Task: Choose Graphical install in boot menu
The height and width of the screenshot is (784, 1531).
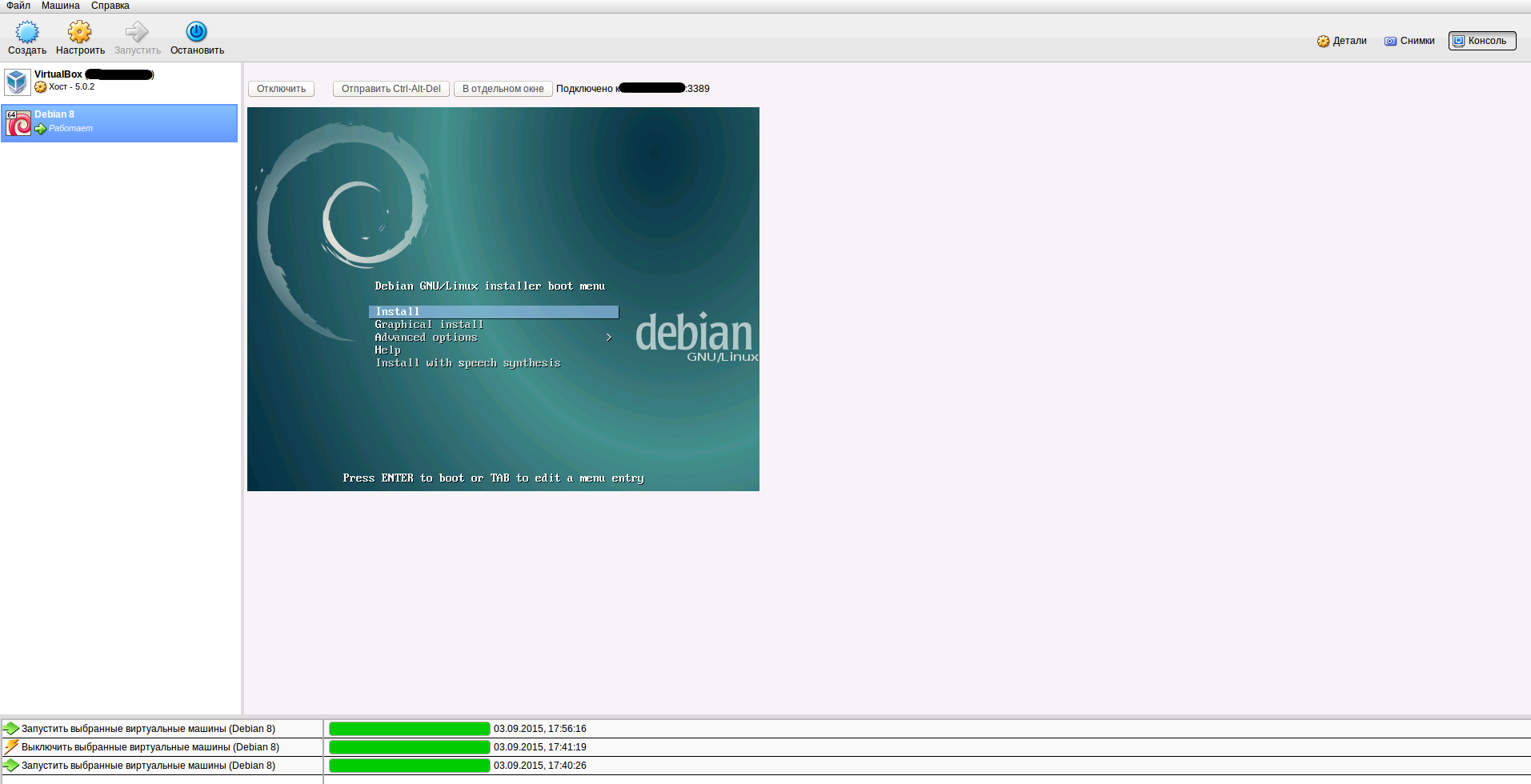Action: [x=429, y=325]
